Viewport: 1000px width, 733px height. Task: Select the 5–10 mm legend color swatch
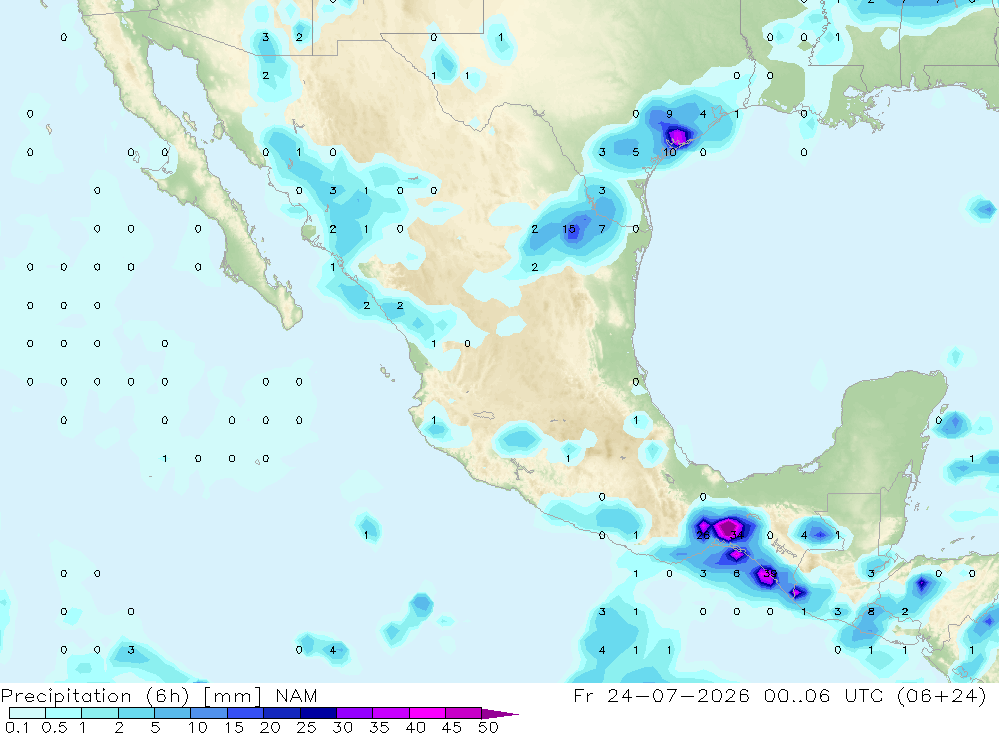[x=173, y=713]
